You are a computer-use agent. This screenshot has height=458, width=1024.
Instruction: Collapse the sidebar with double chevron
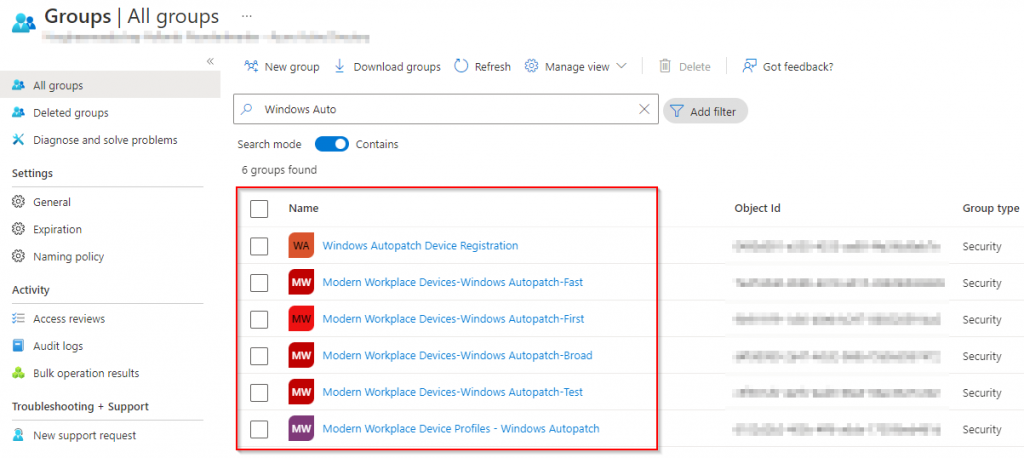click(210, 61)
